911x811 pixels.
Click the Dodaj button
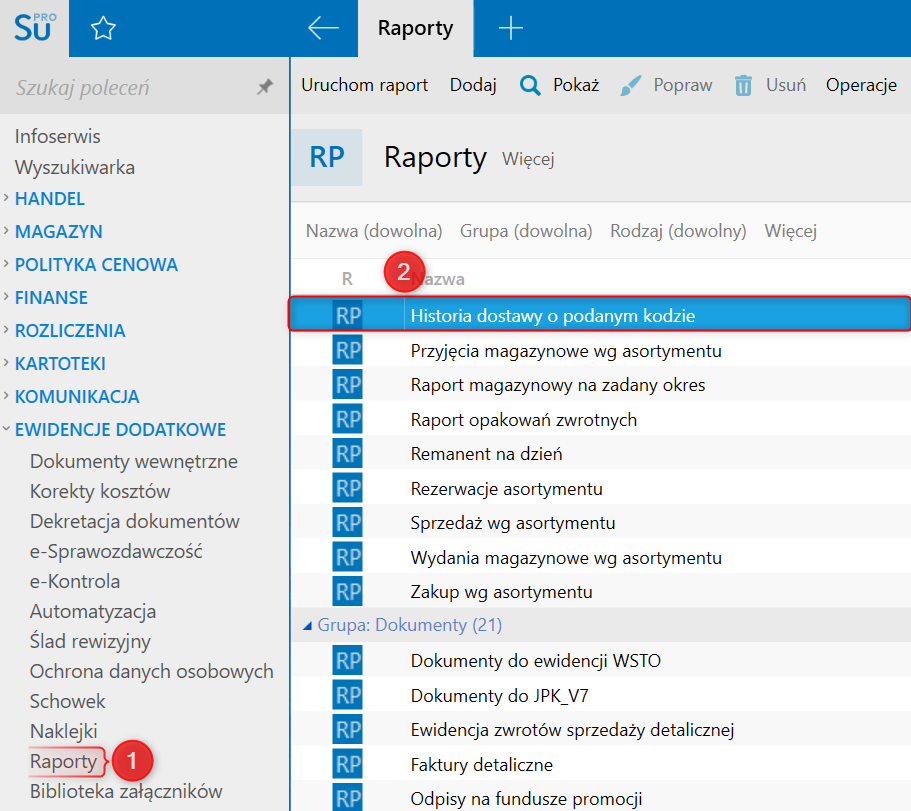473,85
